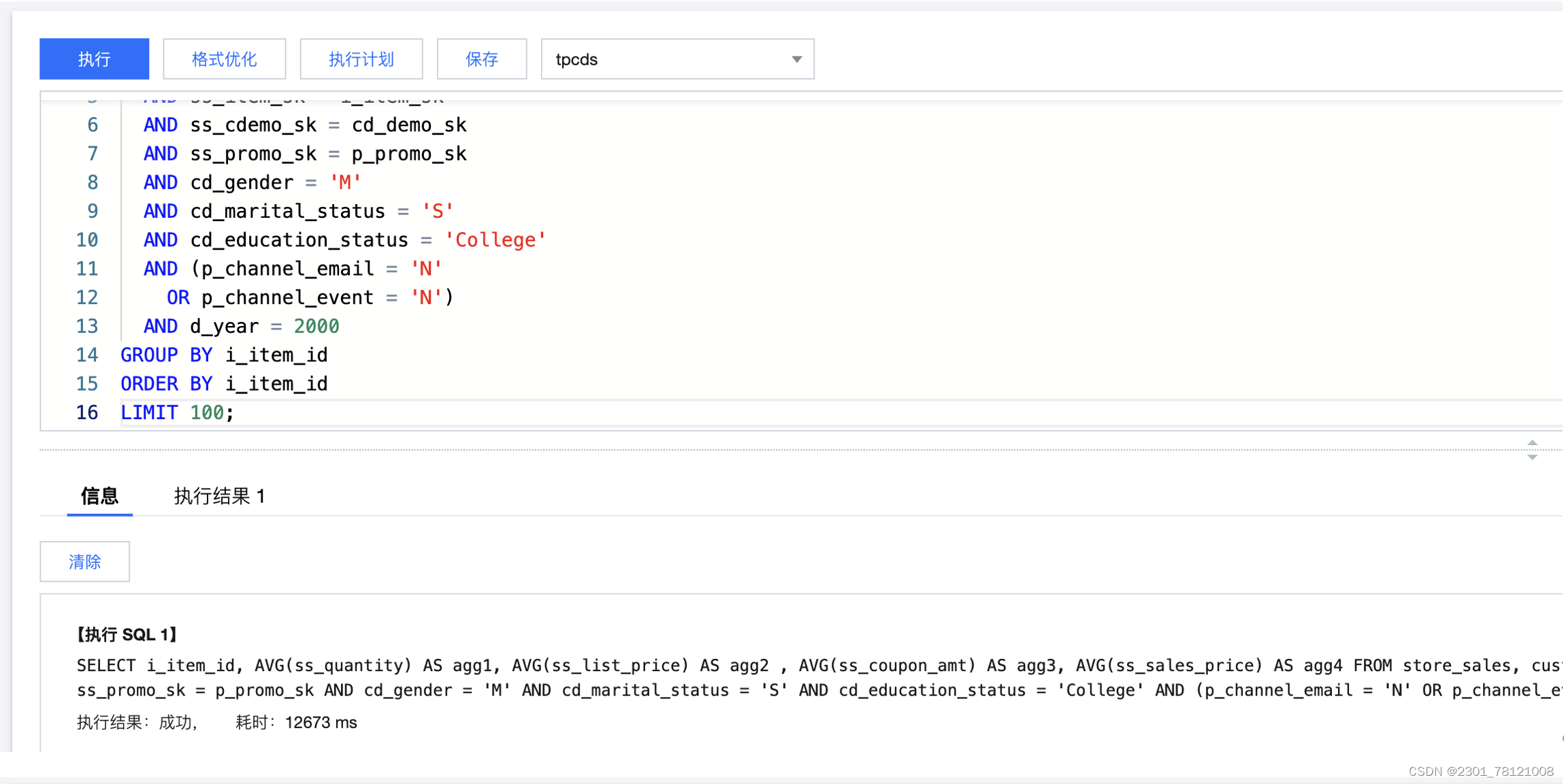Click the blue 执行 run button
Image resolution: width=1564 pixels, height=784 pixels.
pos(94,59)
